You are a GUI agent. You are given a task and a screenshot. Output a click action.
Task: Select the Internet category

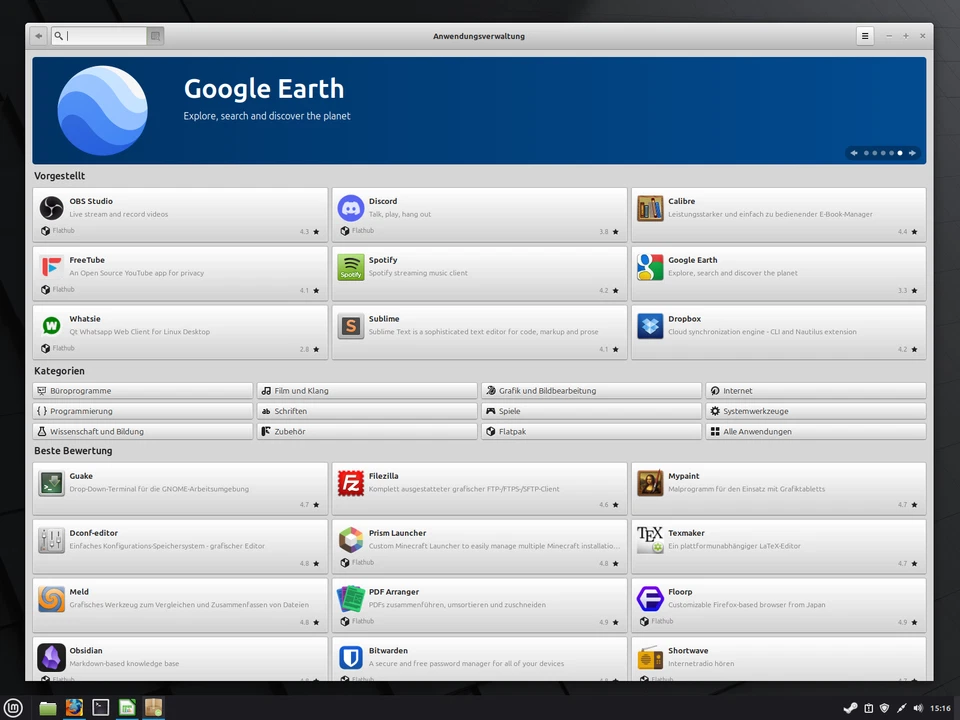pos(815,391)
